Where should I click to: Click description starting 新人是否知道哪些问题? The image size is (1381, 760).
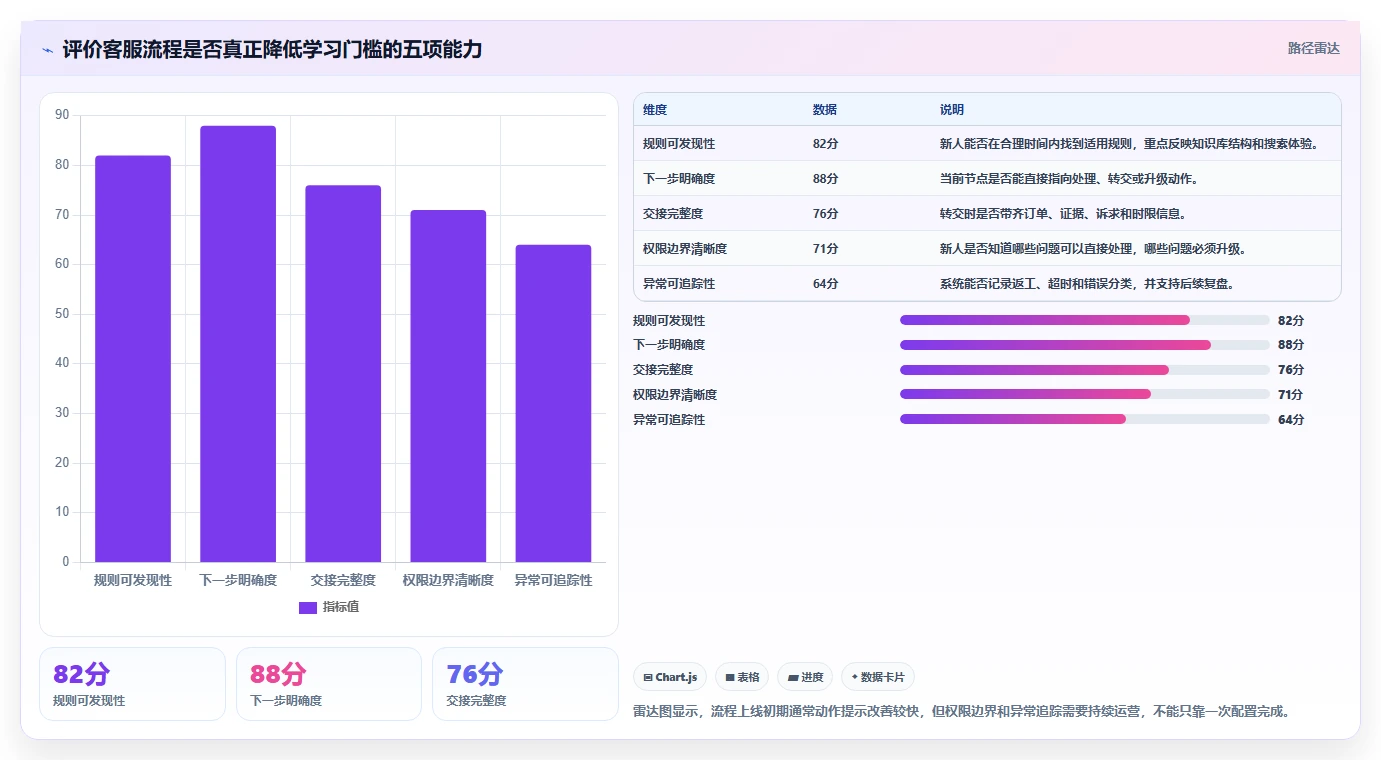1093,249
